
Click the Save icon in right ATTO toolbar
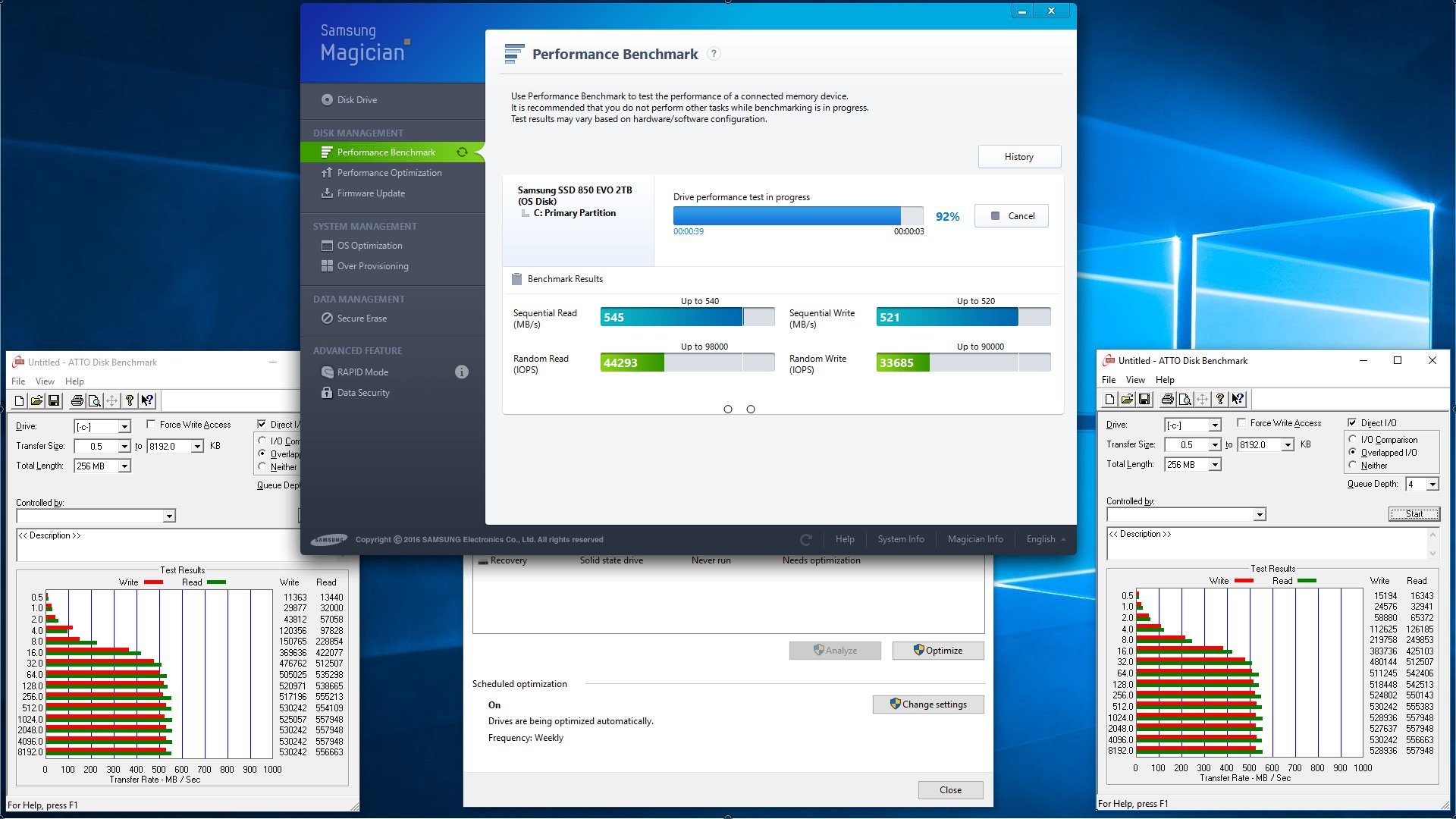(x=1144, y=399)
